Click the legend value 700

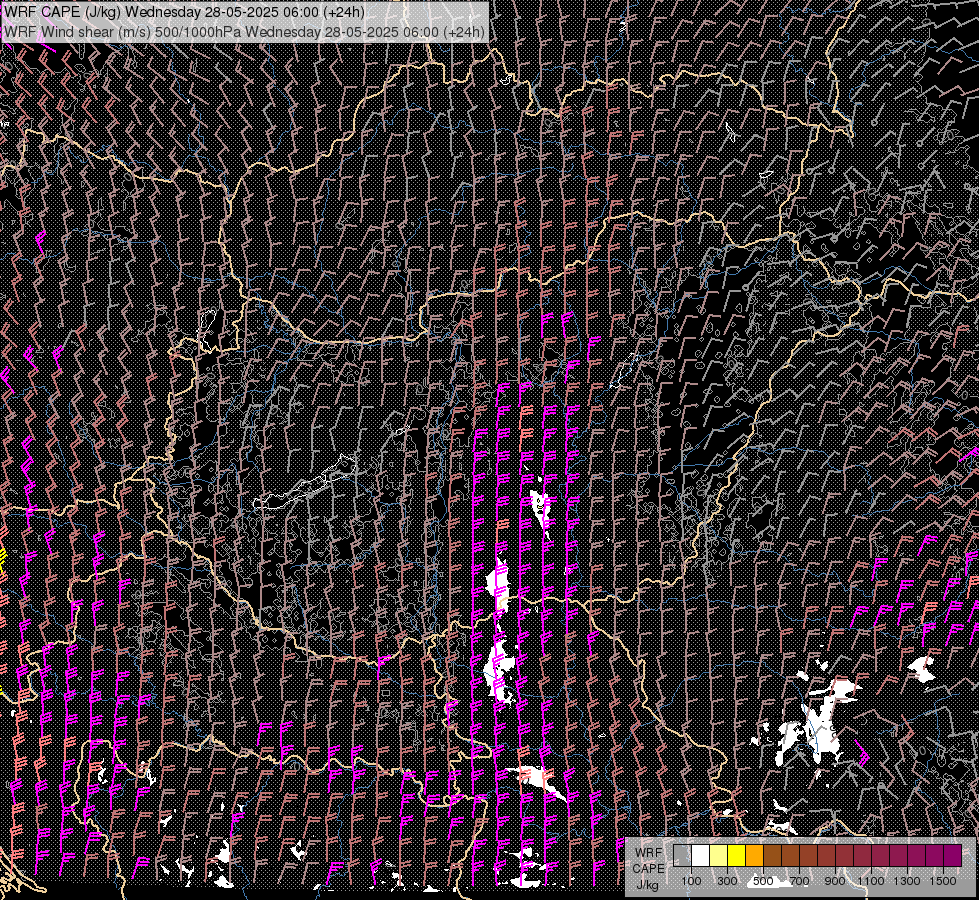point(799,881)
